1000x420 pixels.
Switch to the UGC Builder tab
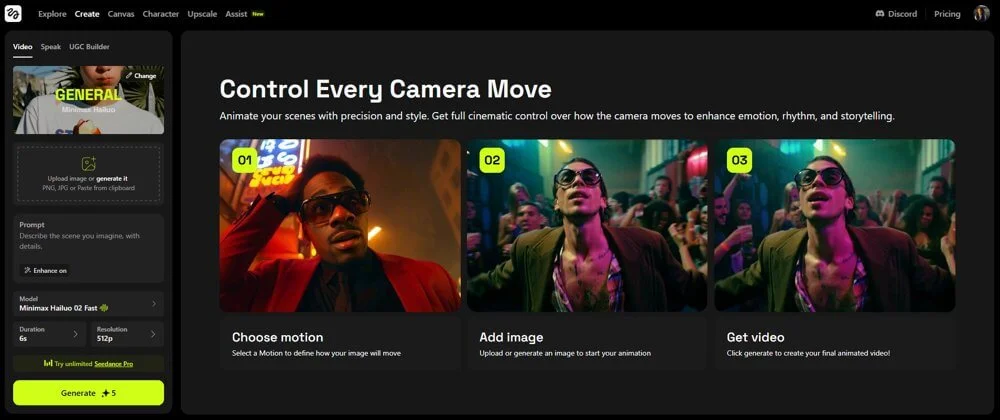coord(90,47)
